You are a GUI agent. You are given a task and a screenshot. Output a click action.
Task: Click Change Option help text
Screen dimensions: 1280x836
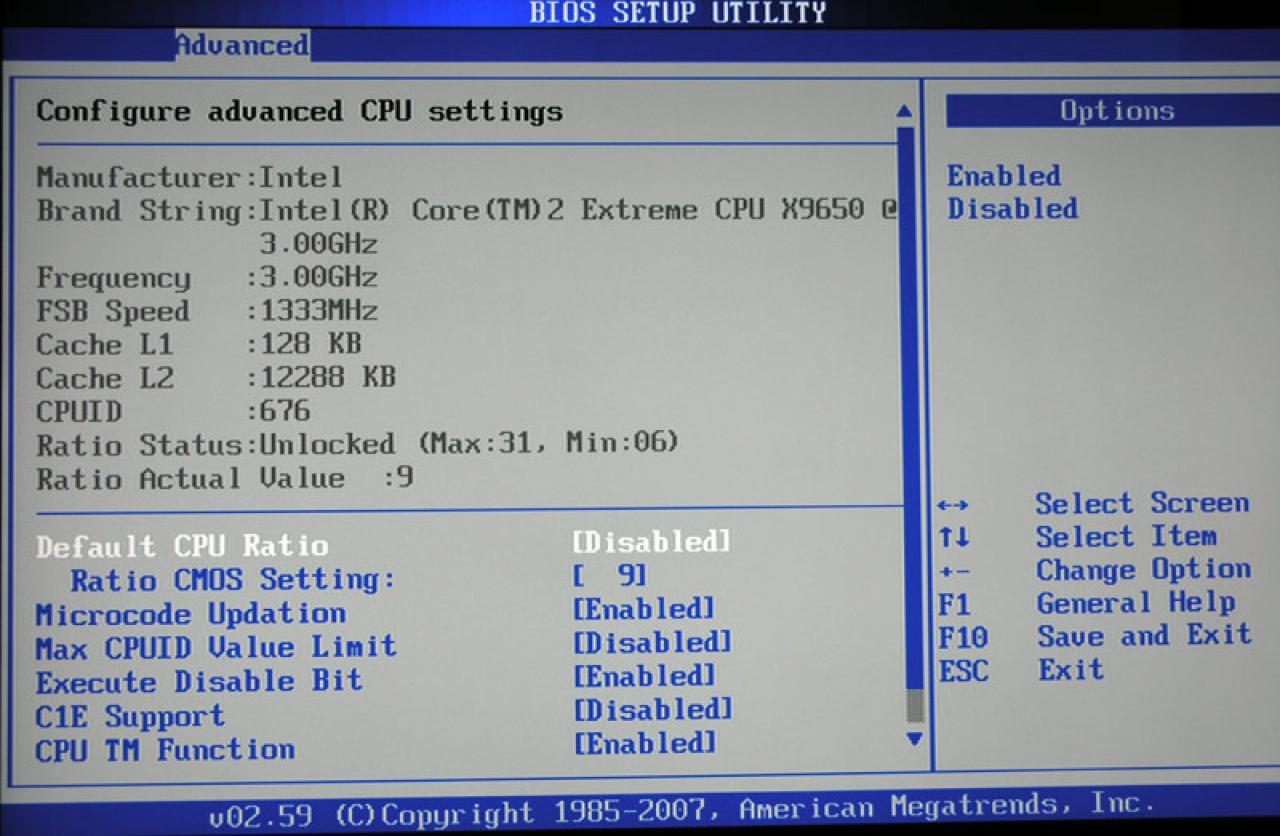click(1144, 570)
